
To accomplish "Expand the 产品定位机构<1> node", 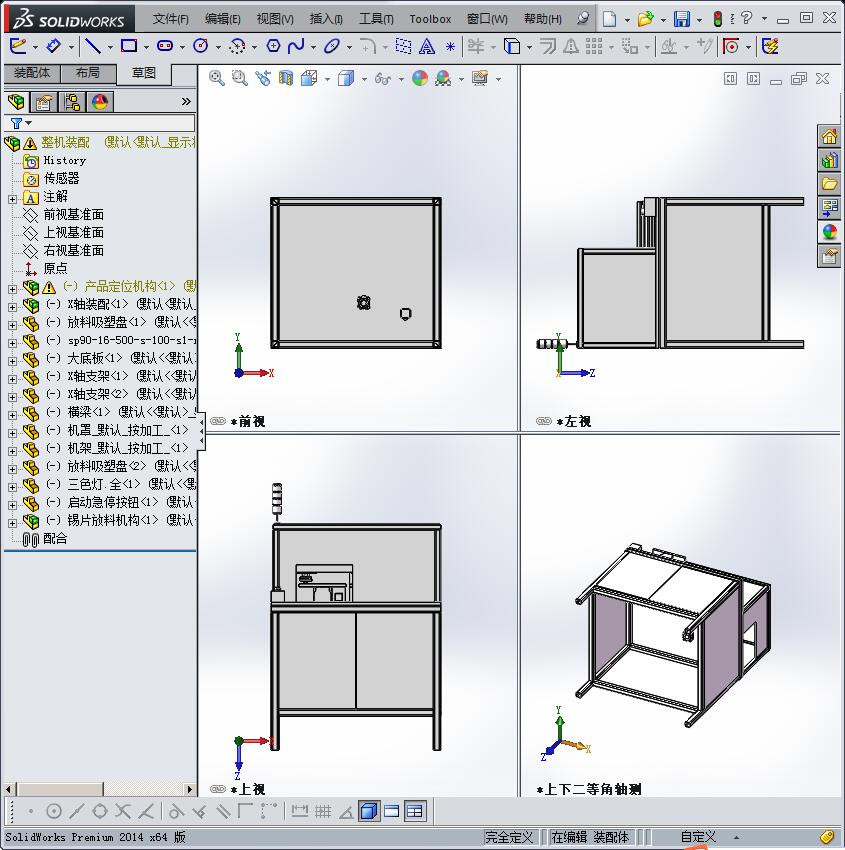I will (x=12, y=289).
